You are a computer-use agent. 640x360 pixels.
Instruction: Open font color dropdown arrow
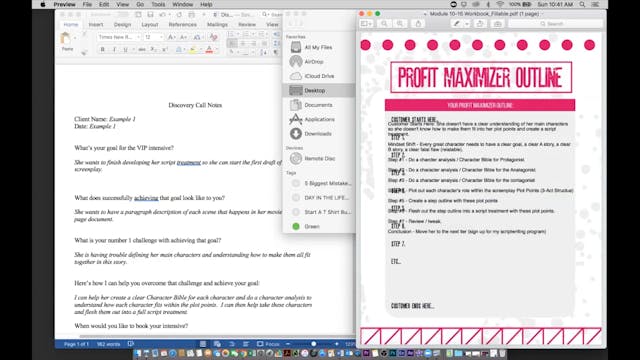click(216, 50)
